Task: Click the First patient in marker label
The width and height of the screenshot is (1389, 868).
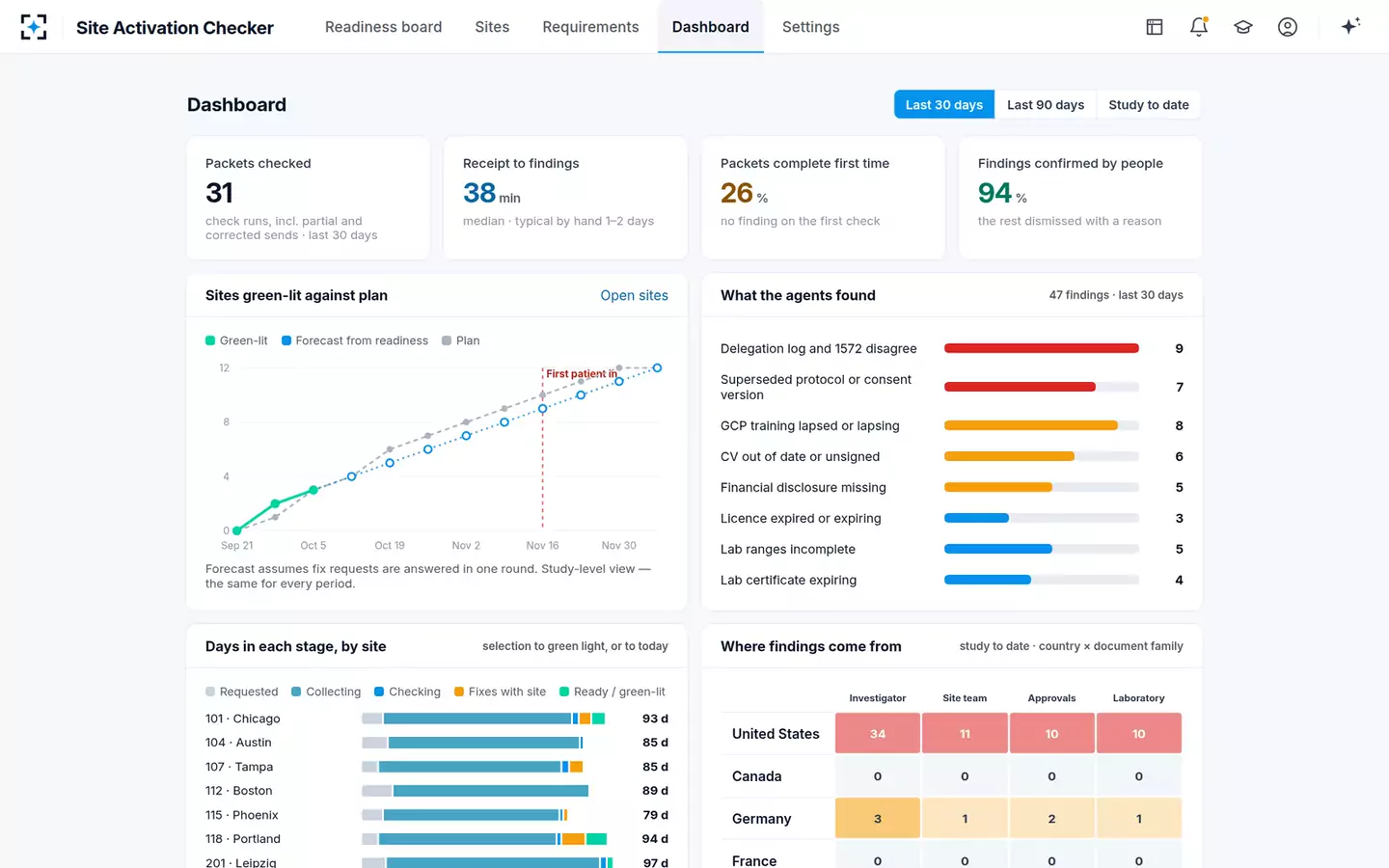Action: [581, 373]
